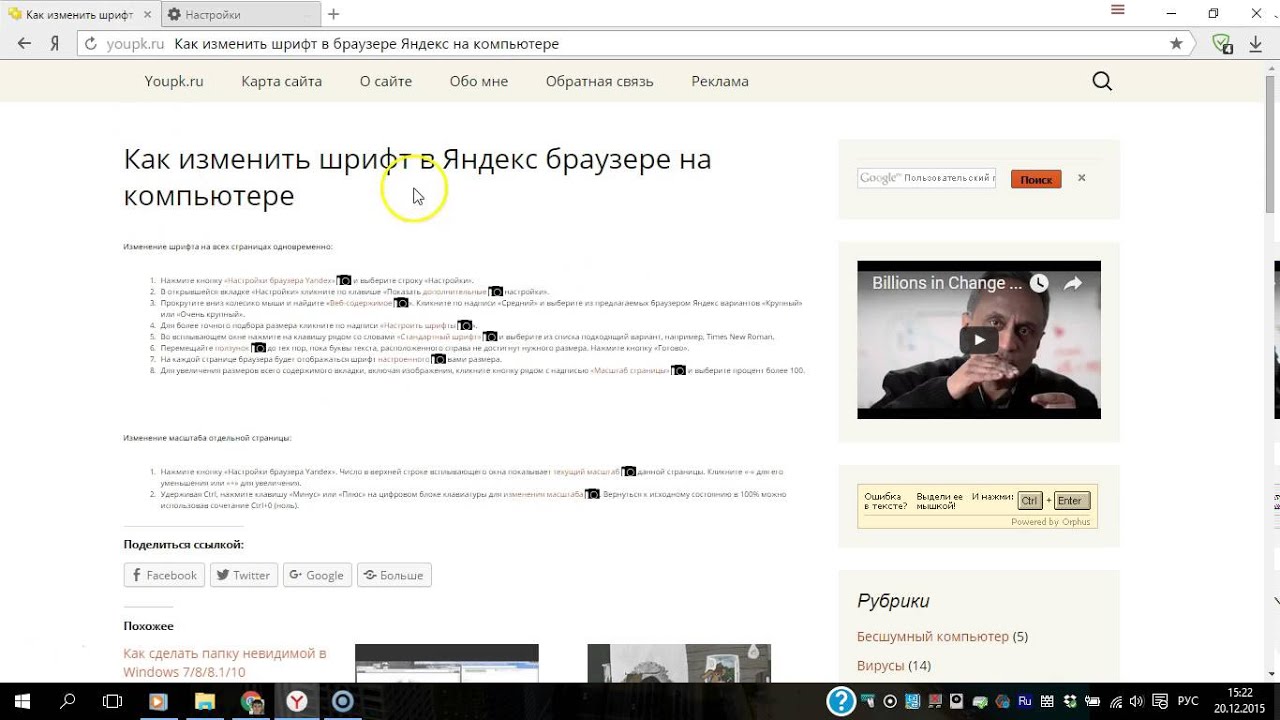The image size is (1280, 720).
Task: Open Обо мне menu item
Action: click(x=479, y=81)
